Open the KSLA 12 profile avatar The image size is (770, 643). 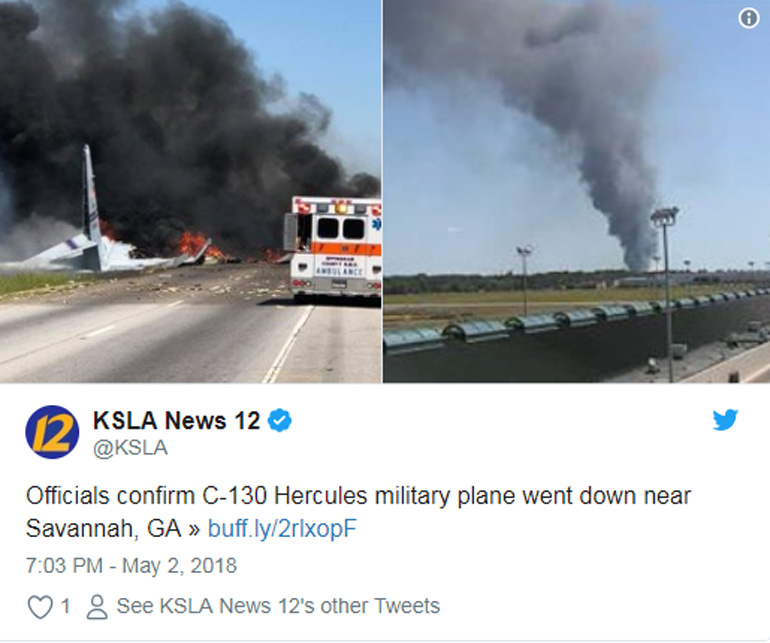point(52,432)
